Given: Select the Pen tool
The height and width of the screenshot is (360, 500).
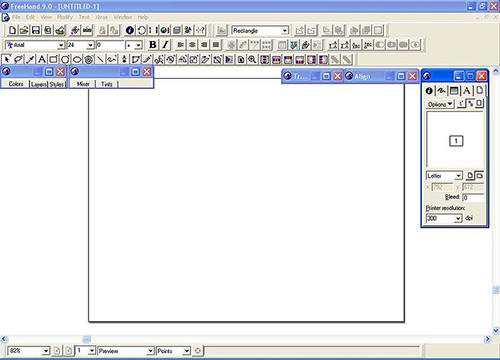Looking at the screenshot, I should 124,59.
